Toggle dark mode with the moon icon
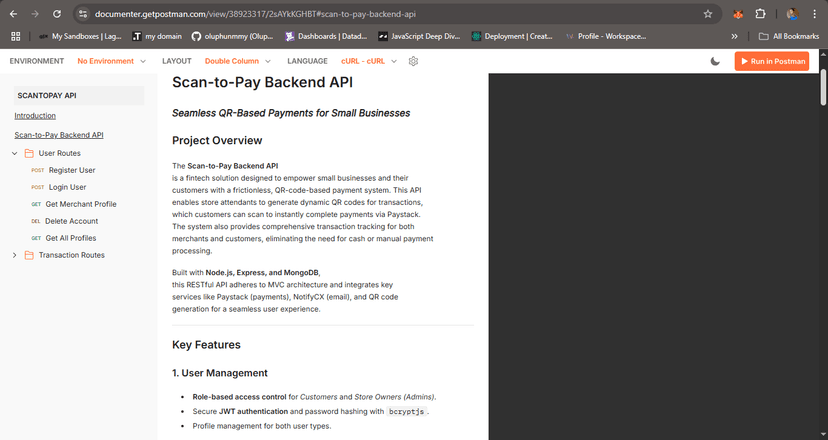 (x=715, y=61)
